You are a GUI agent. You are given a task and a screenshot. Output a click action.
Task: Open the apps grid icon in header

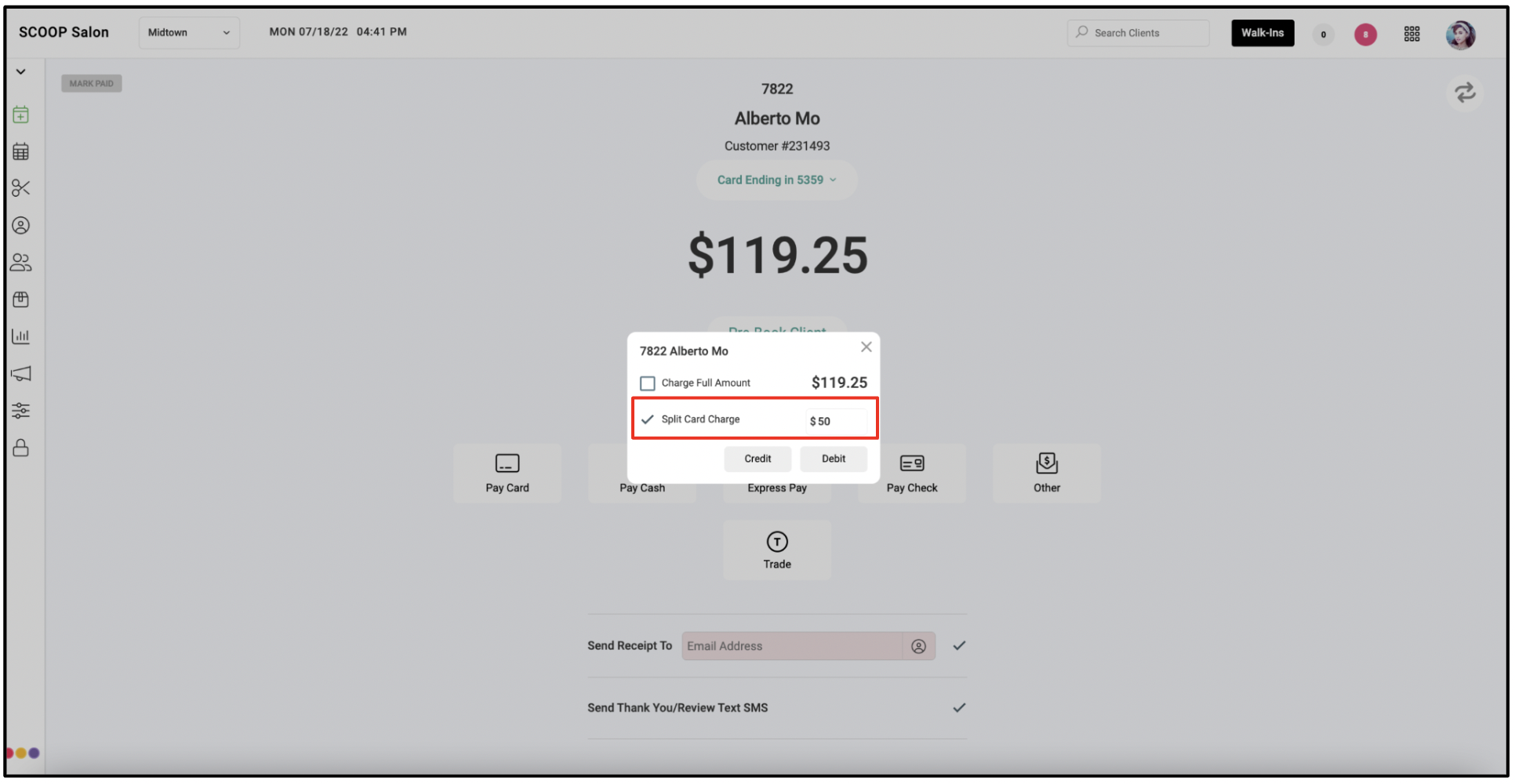pos(1411,34)
